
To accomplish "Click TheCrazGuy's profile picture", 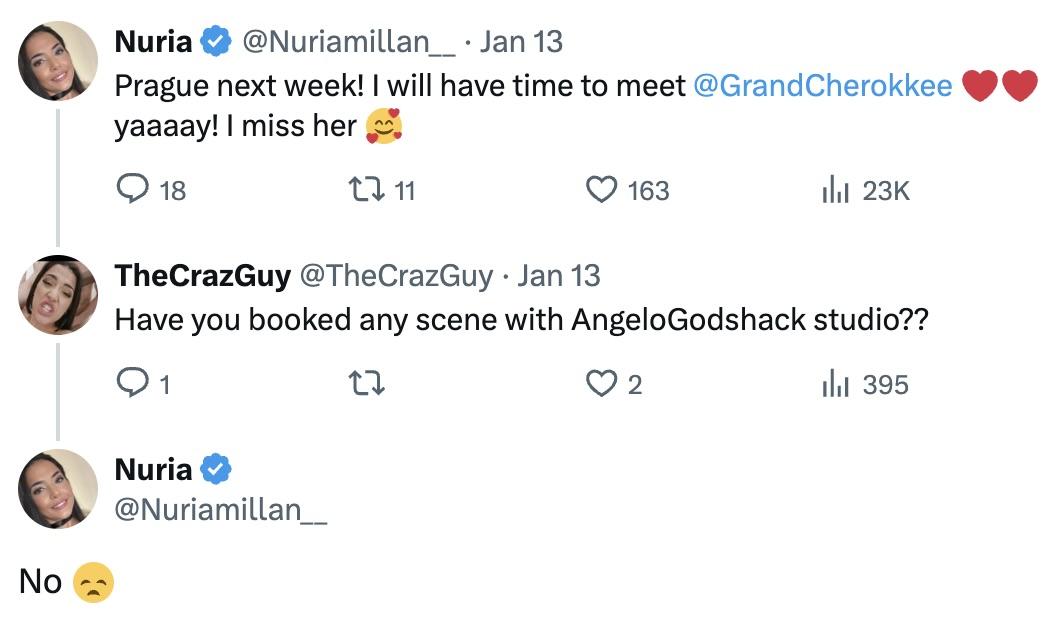I will 57,295.
